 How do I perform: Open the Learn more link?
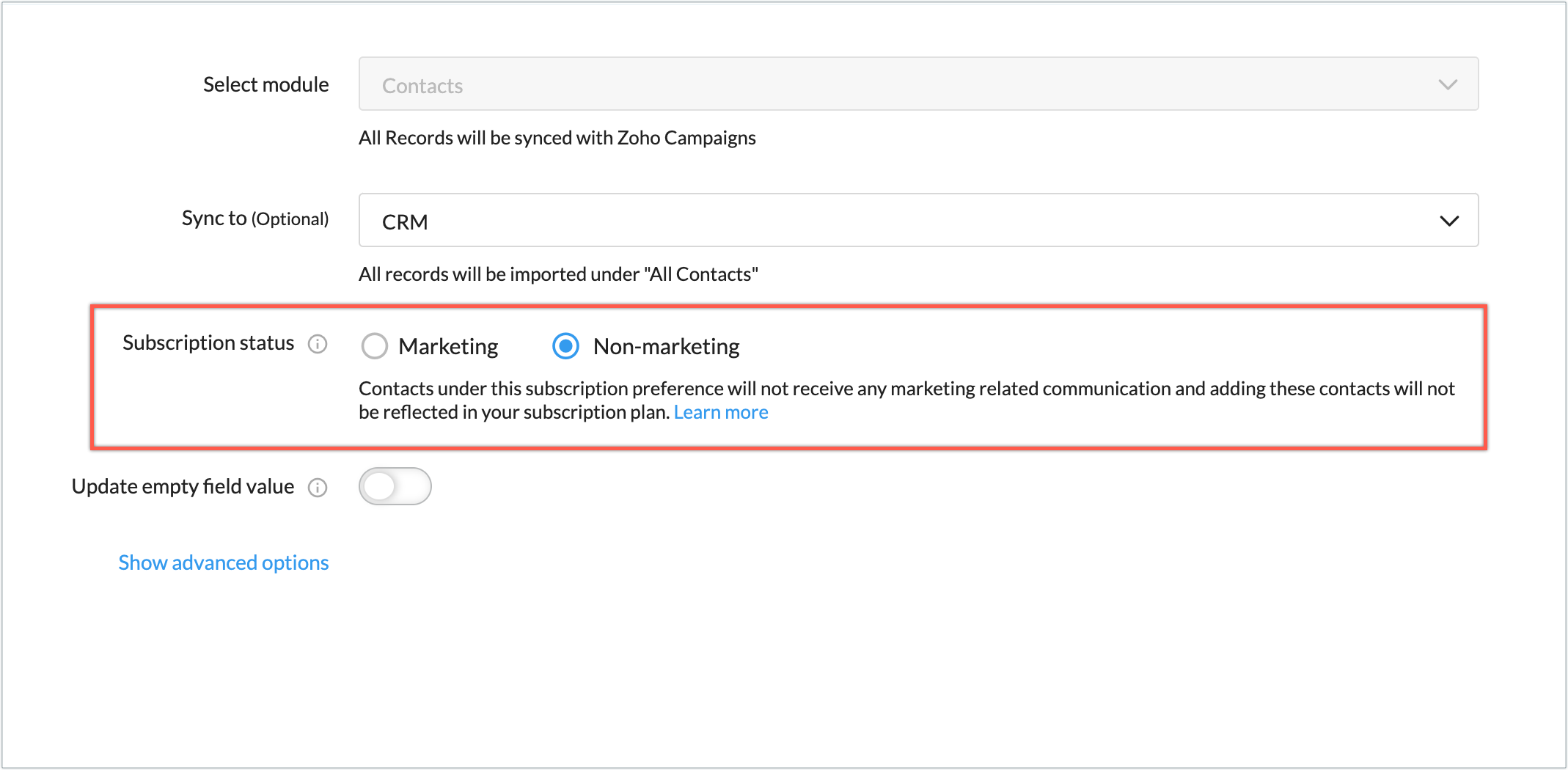click(721, 413)
